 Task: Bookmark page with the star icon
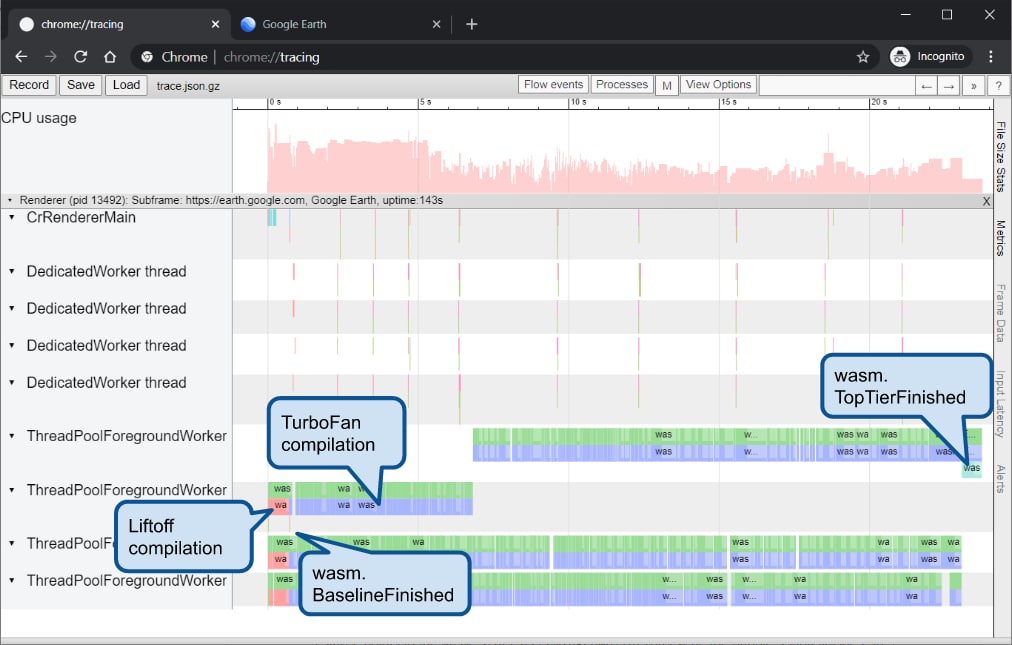863,57
